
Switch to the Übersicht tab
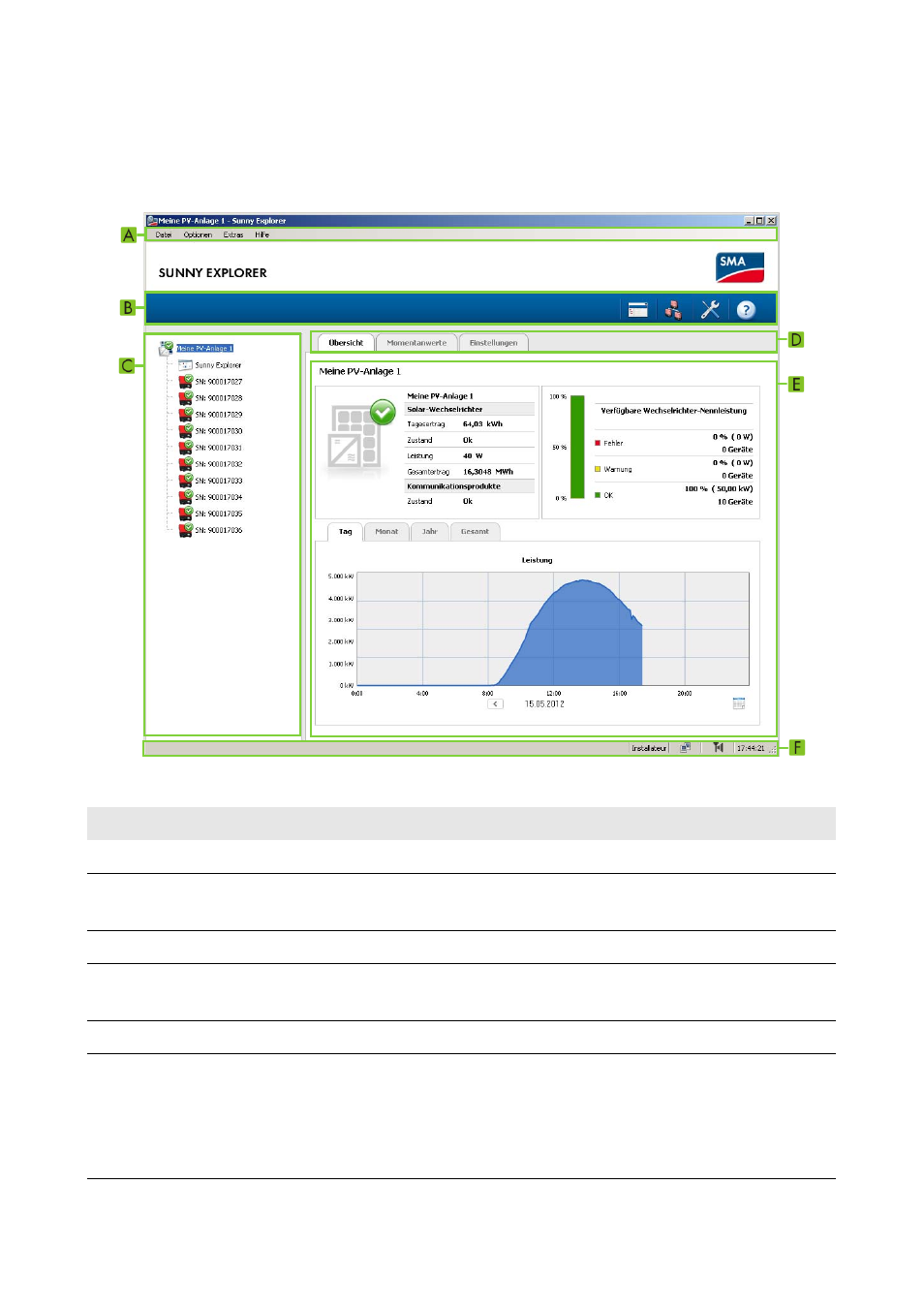[346, 343]
